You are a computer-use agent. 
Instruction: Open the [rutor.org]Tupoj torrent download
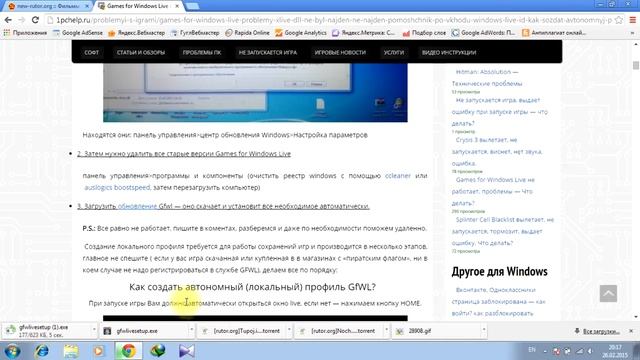242,331
